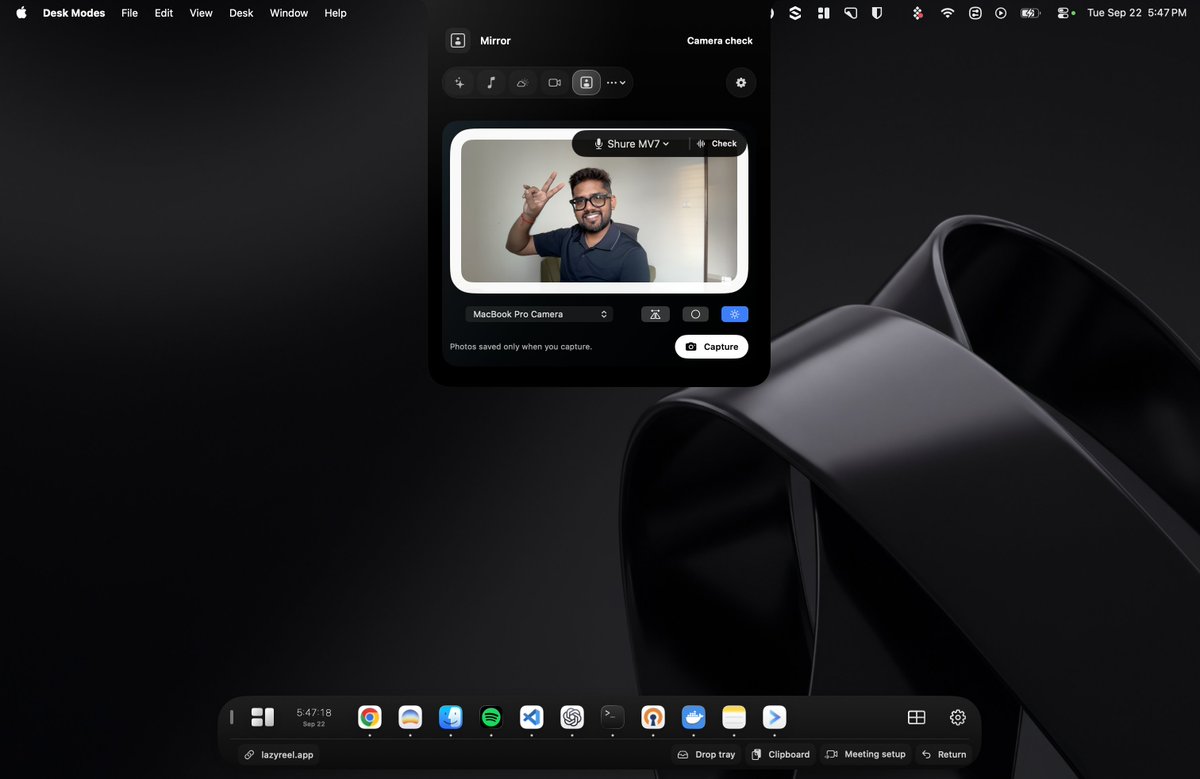Viewport: 1200px width, 779px height.
Task: Open the Apple menu
Action: (x=21, y=13)
